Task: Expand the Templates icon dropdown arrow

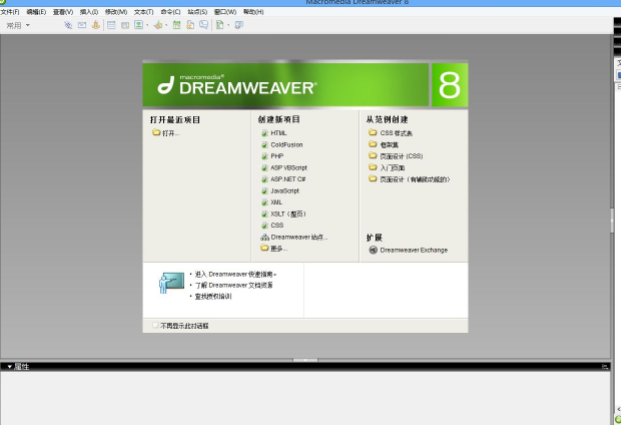Action: 228,25
